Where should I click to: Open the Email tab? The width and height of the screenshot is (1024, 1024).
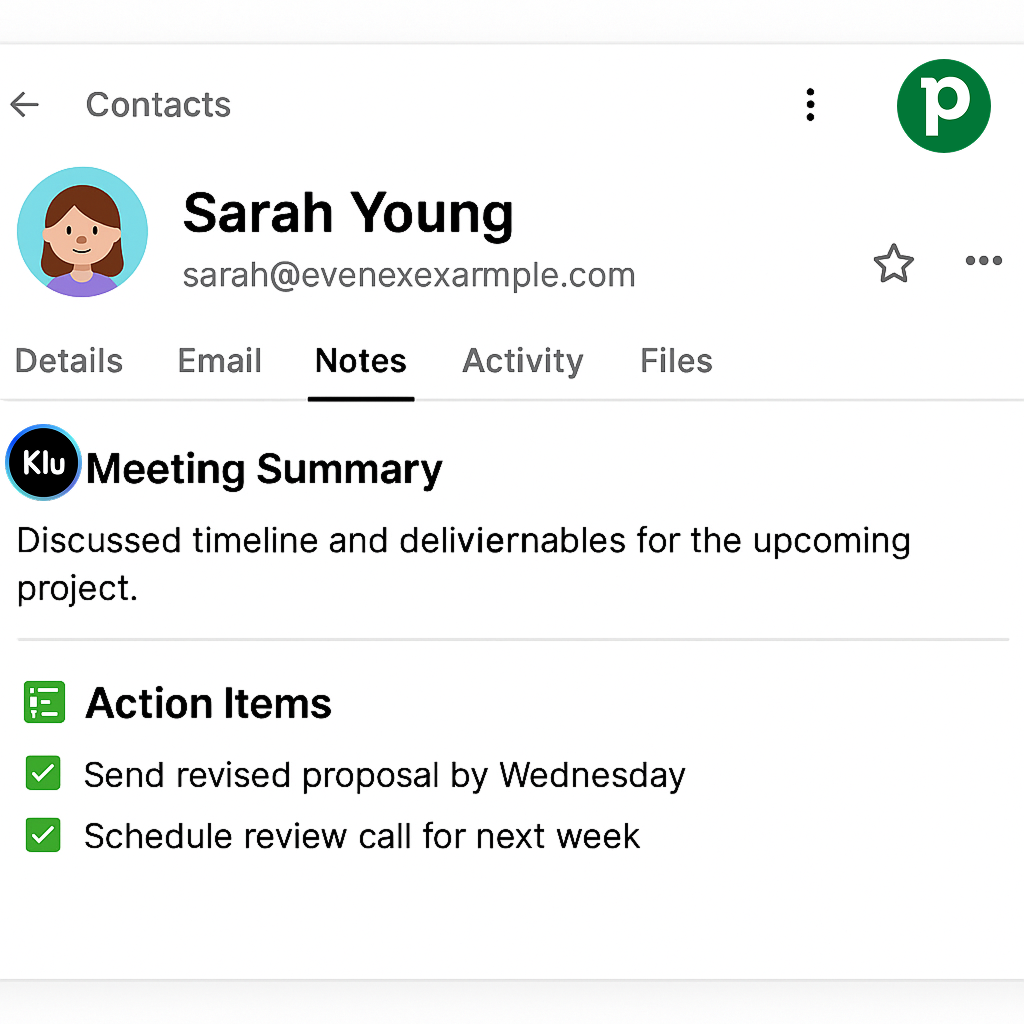(219, 361)
